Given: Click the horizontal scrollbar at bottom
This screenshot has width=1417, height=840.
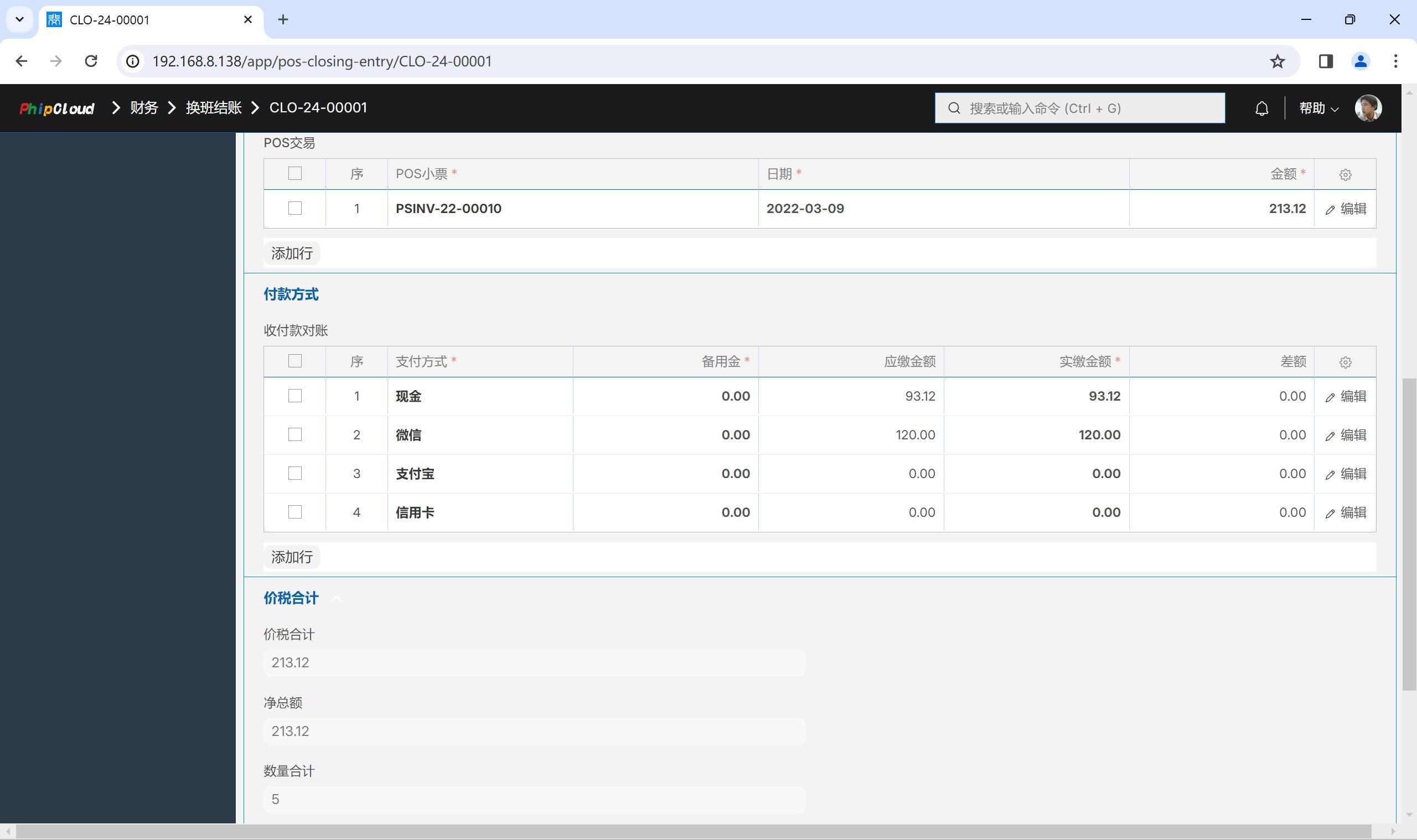Looking at the screenshot, I should click(694, 832).
